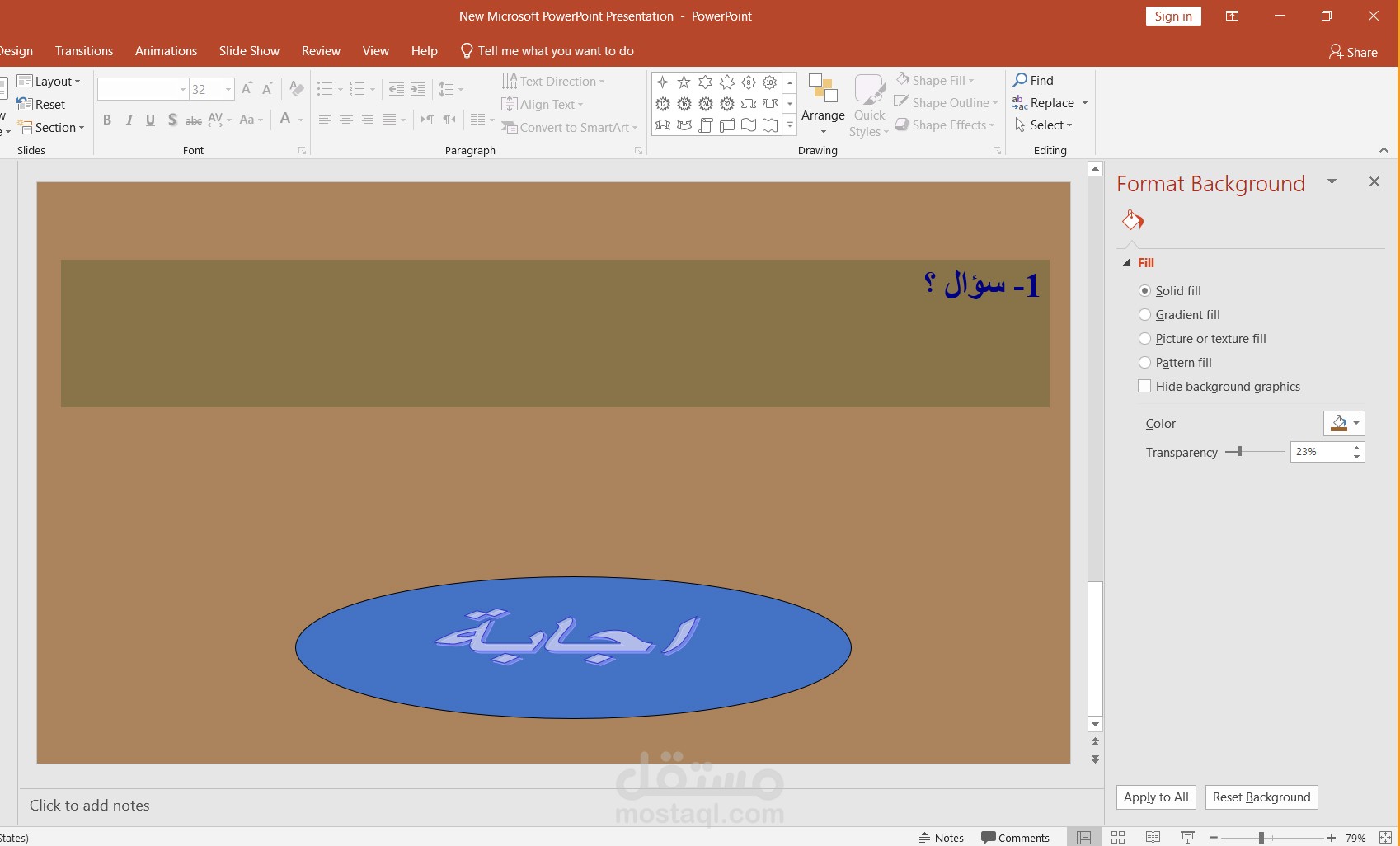The width and height of the screenshot is (1400, 846).
Task: Open Find dialog
Action: click(1033, 80)
